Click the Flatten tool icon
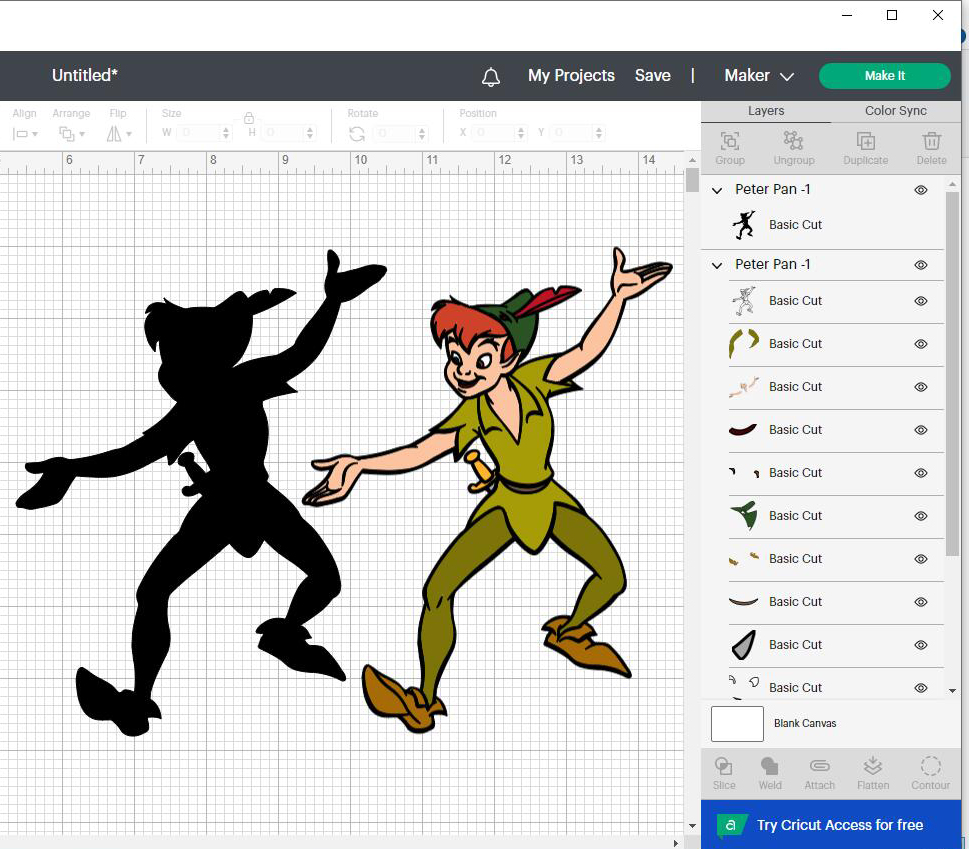Image resolution: width=969 pixels, height=849 pixels. 873,766
